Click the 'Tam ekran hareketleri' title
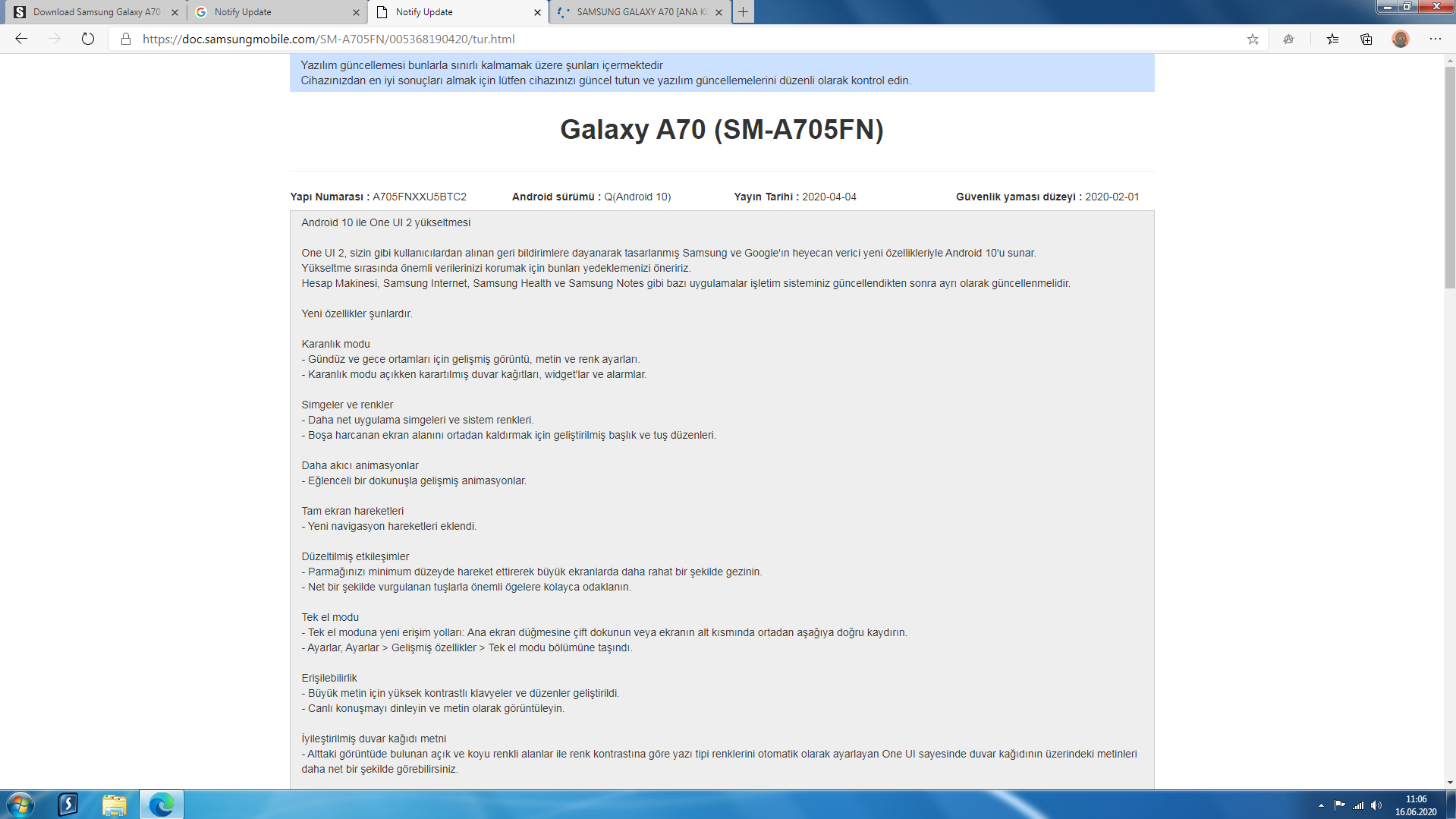The image size is (1456, 819). point(352,511)
